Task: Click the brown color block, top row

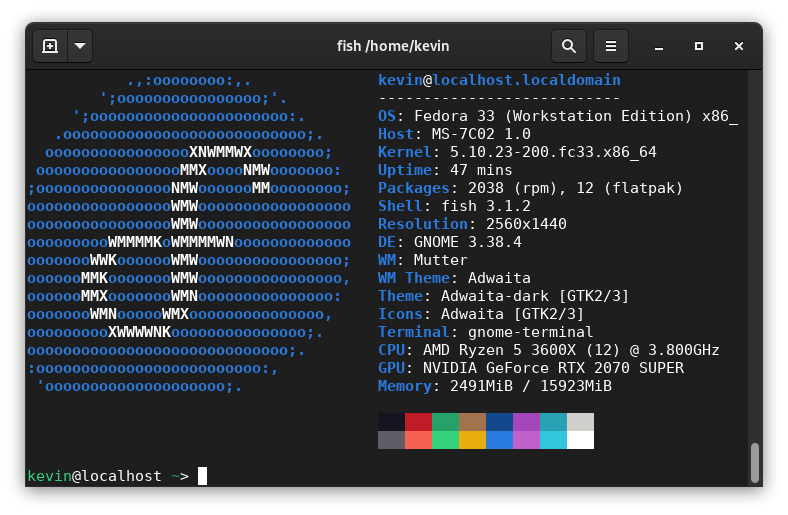Action: [472, 422]
